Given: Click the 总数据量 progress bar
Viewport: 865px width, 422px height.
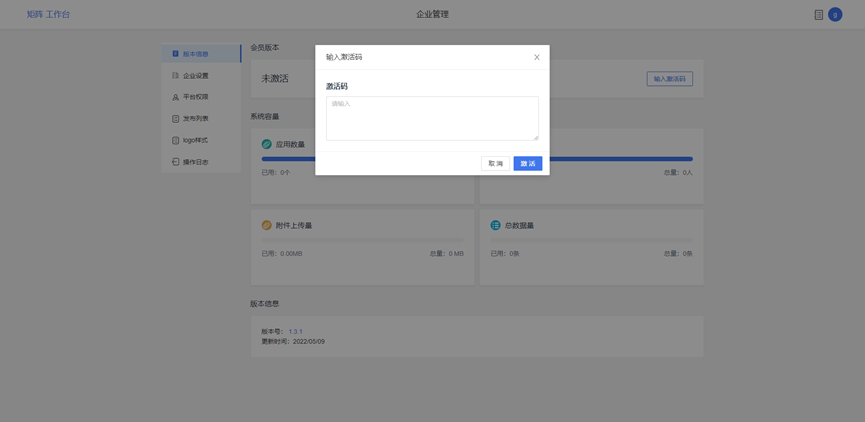Looking at the screenshot, I should (x=591, y=240).
